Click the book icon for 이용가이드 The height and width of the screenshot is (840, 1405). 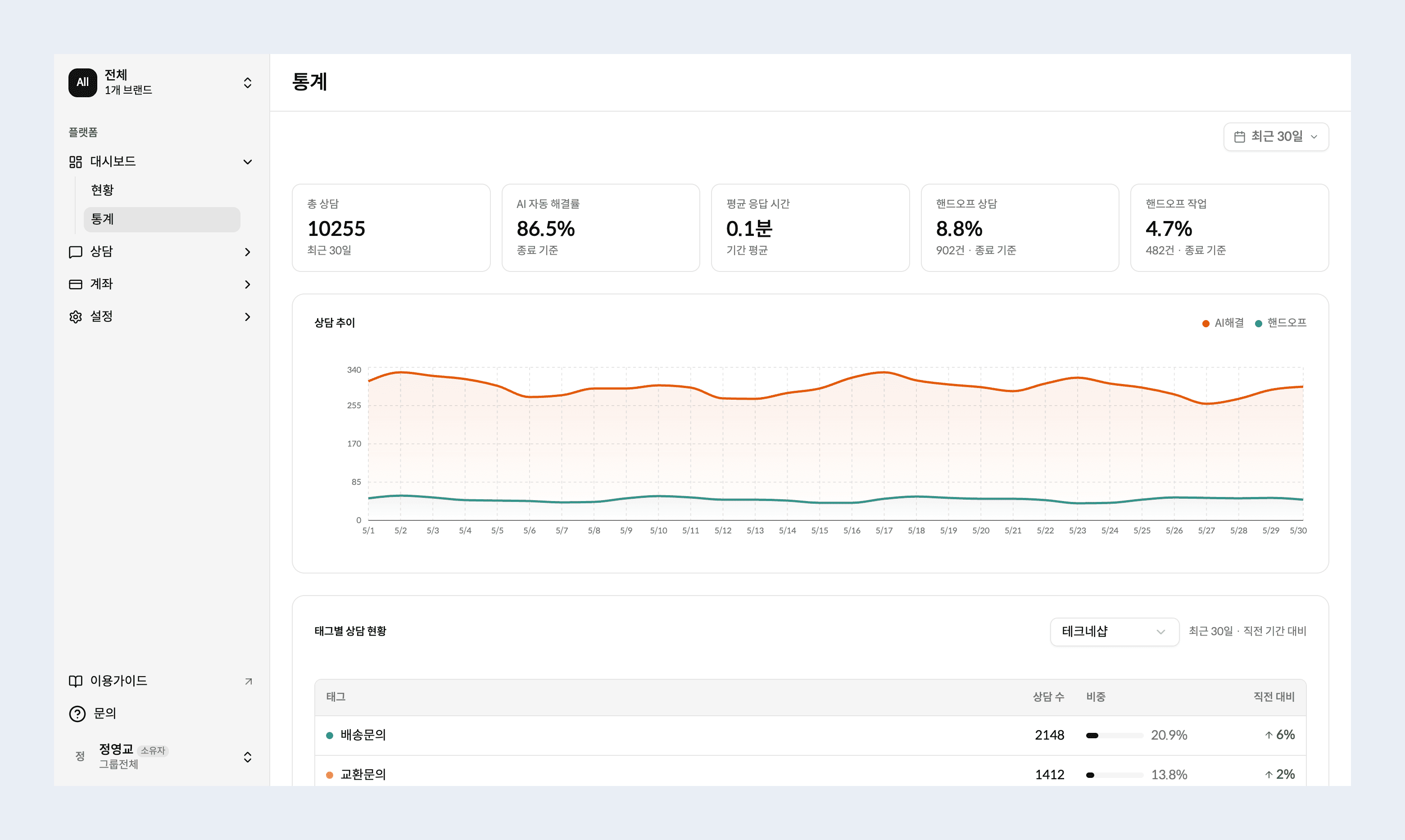click(75, 681)
